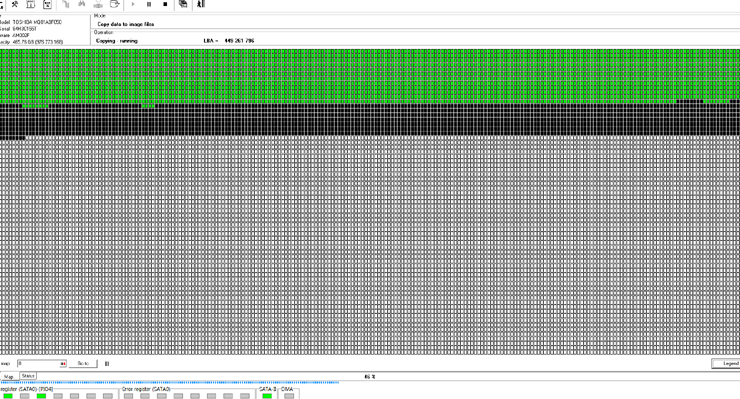Click the stop square button in toolbar
The width and height of the screenshot is (740, 399).
[165, 4]
